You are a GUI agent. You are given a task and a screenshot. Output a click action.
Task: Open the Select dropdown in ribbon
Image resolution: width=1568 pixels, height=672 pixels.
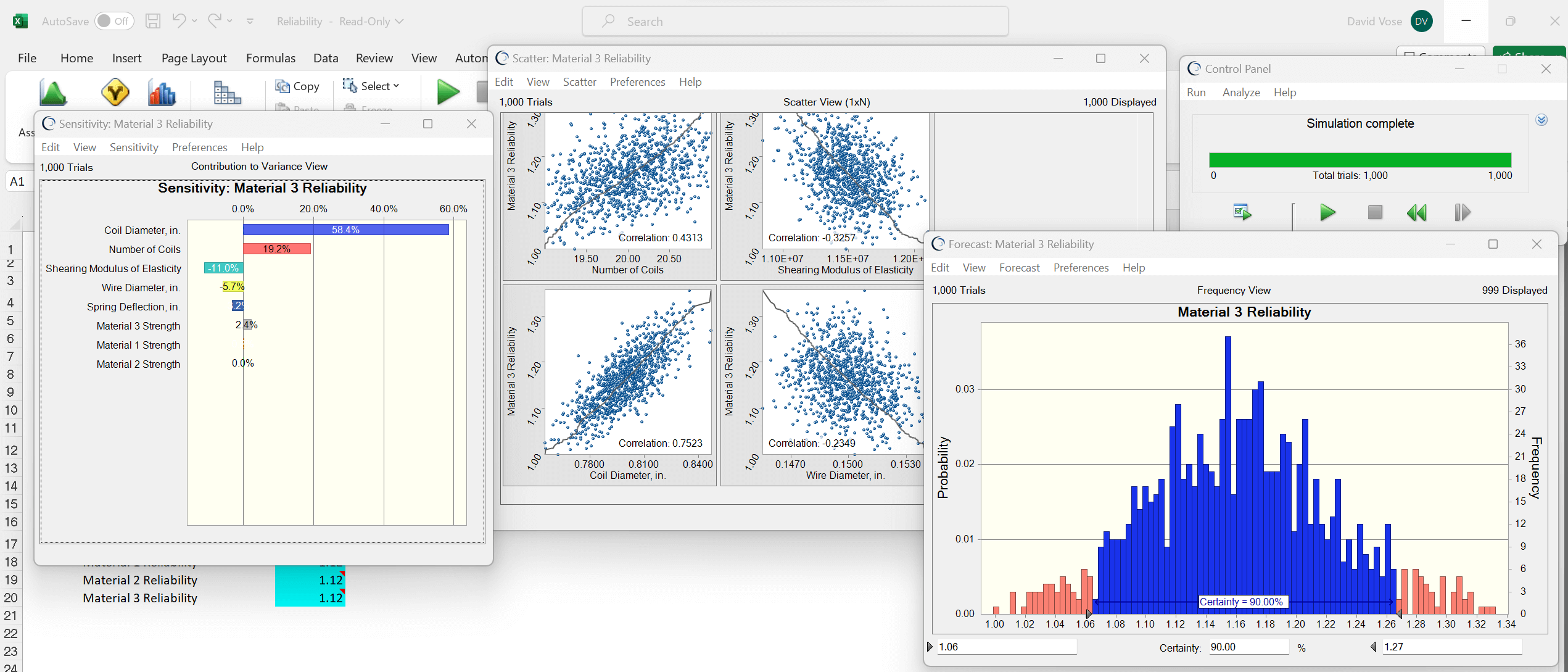[372, 86]
